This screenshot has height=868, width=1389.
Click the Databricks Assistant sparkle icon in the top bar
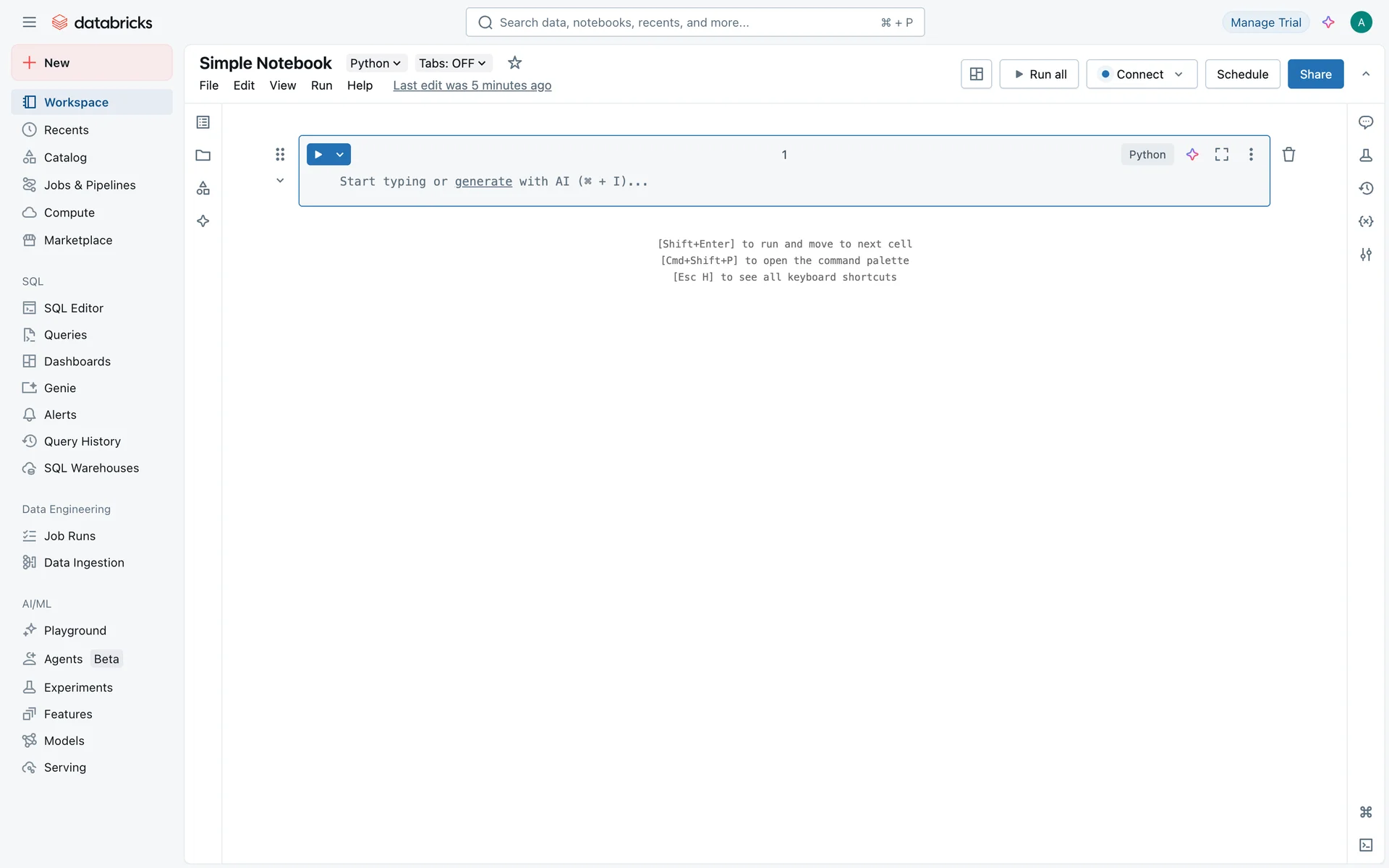[1328, 22]
